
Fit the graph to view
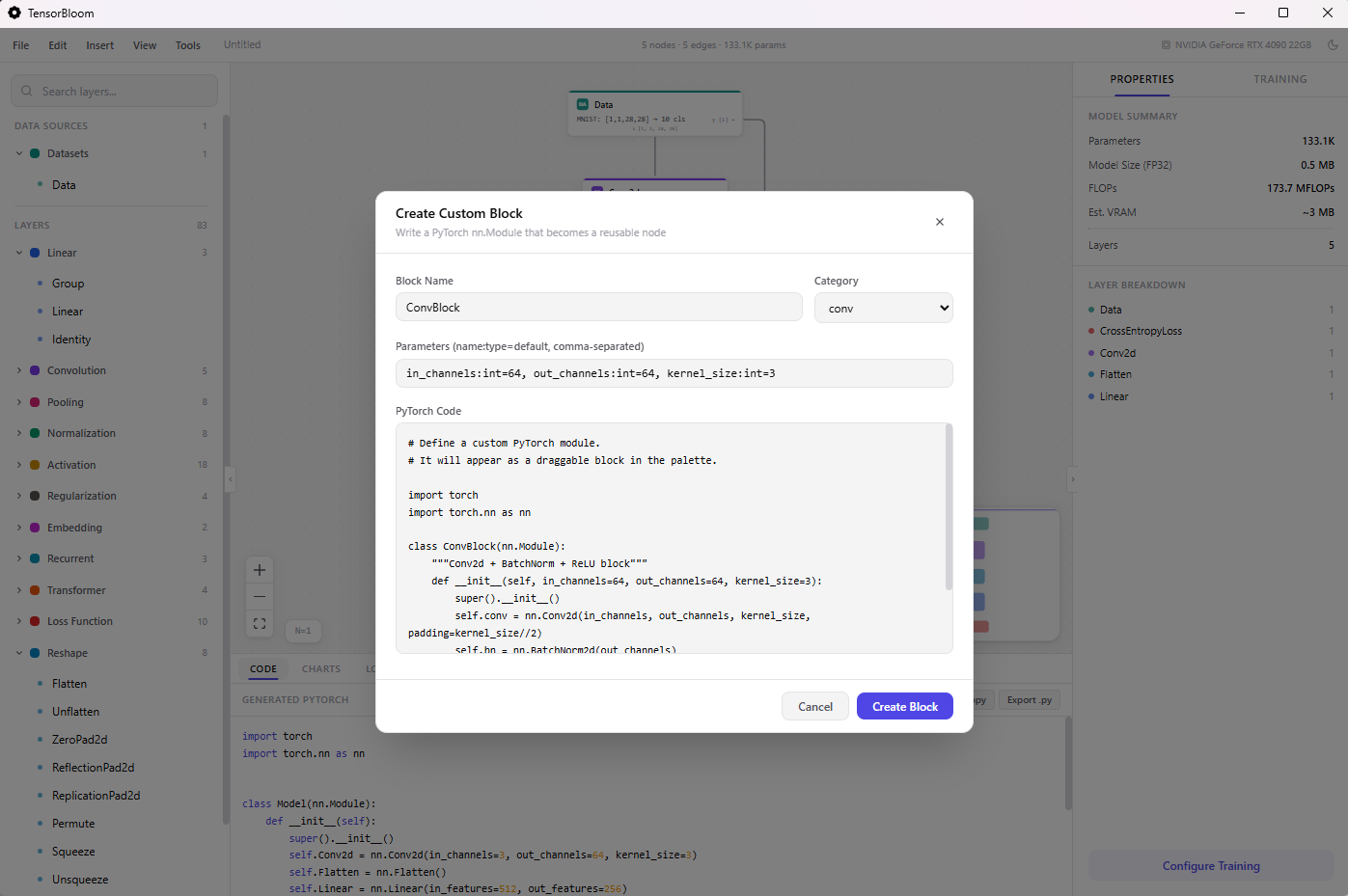click(259, 623)
